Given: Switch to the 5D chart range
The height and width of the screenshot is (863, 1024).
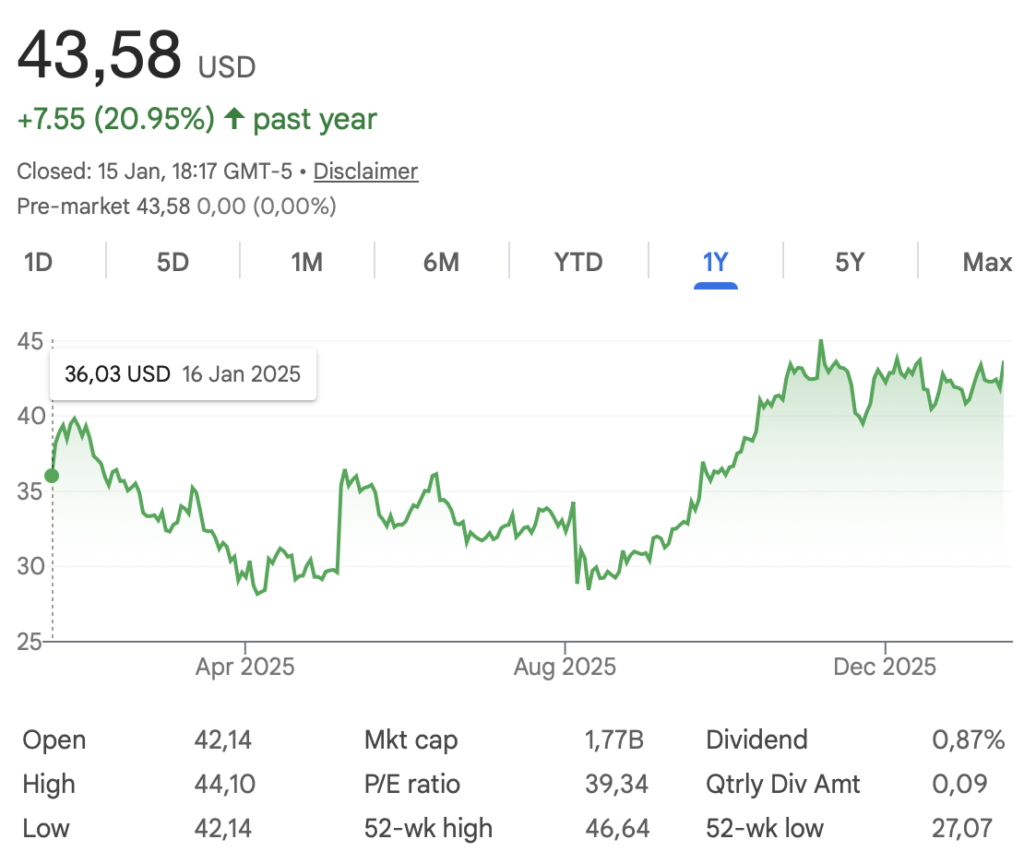Looking at the screenshot, I should coord(173,263).
